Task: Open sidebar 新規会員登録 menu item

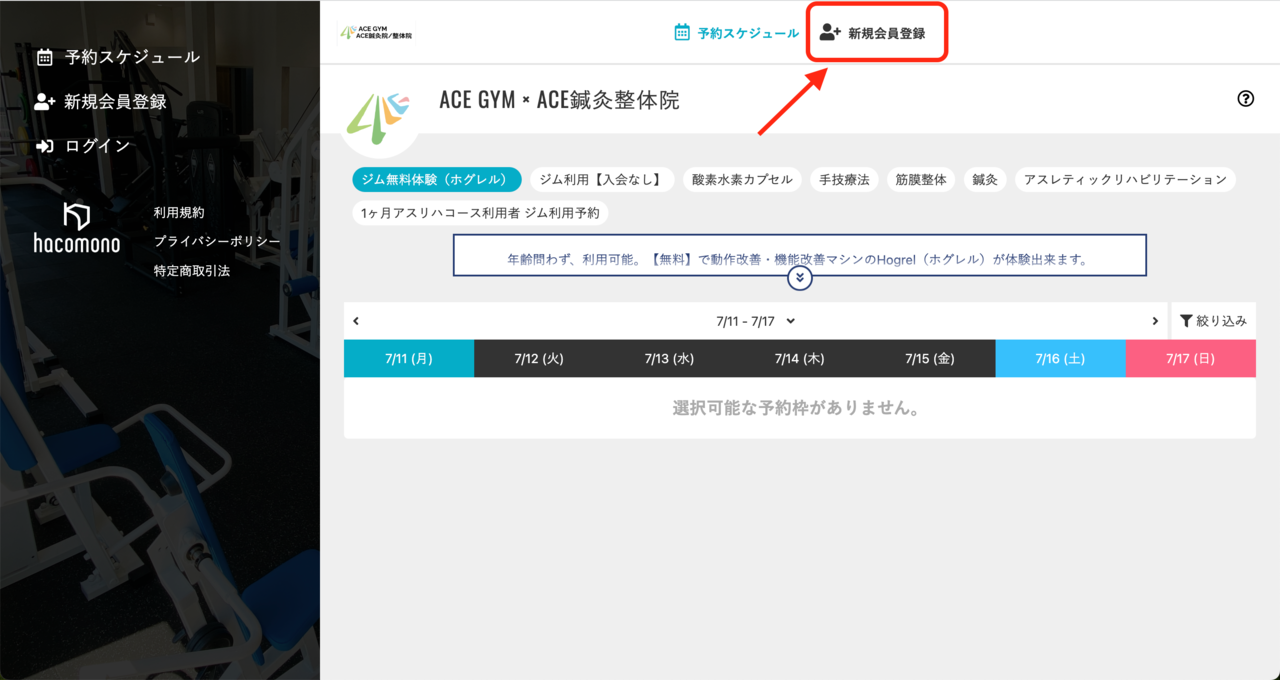Action: tap(100, 101)
